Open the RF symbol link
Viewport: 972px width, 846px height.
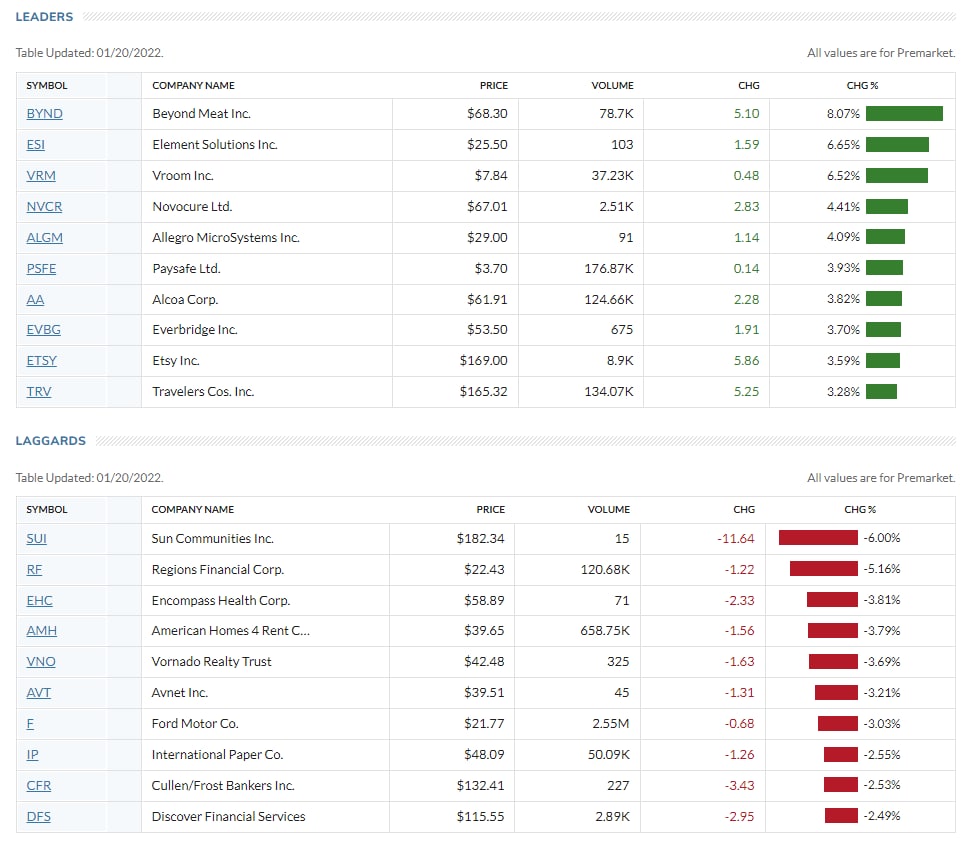coord(34,570)
